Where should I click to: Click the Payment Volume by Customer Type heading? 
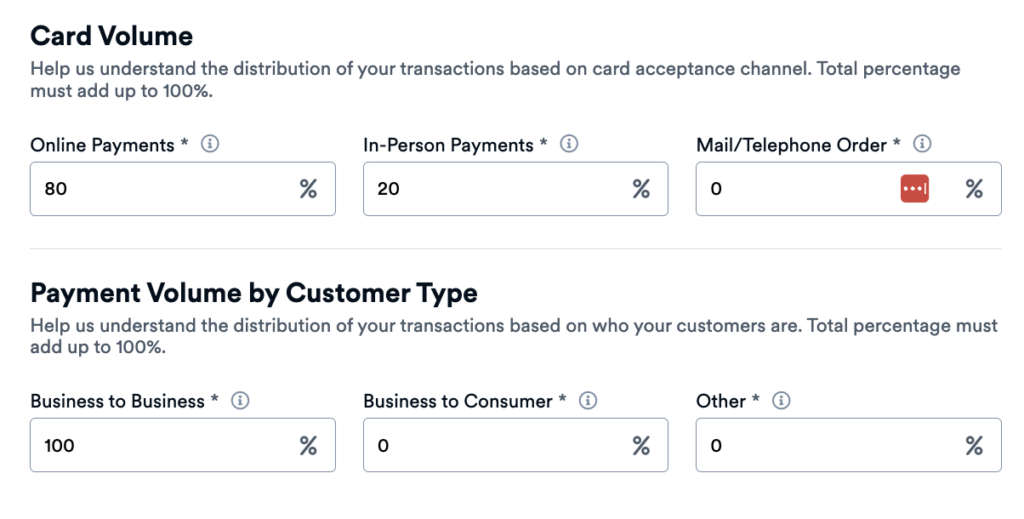pyautogui.click(x=254, y=293)
